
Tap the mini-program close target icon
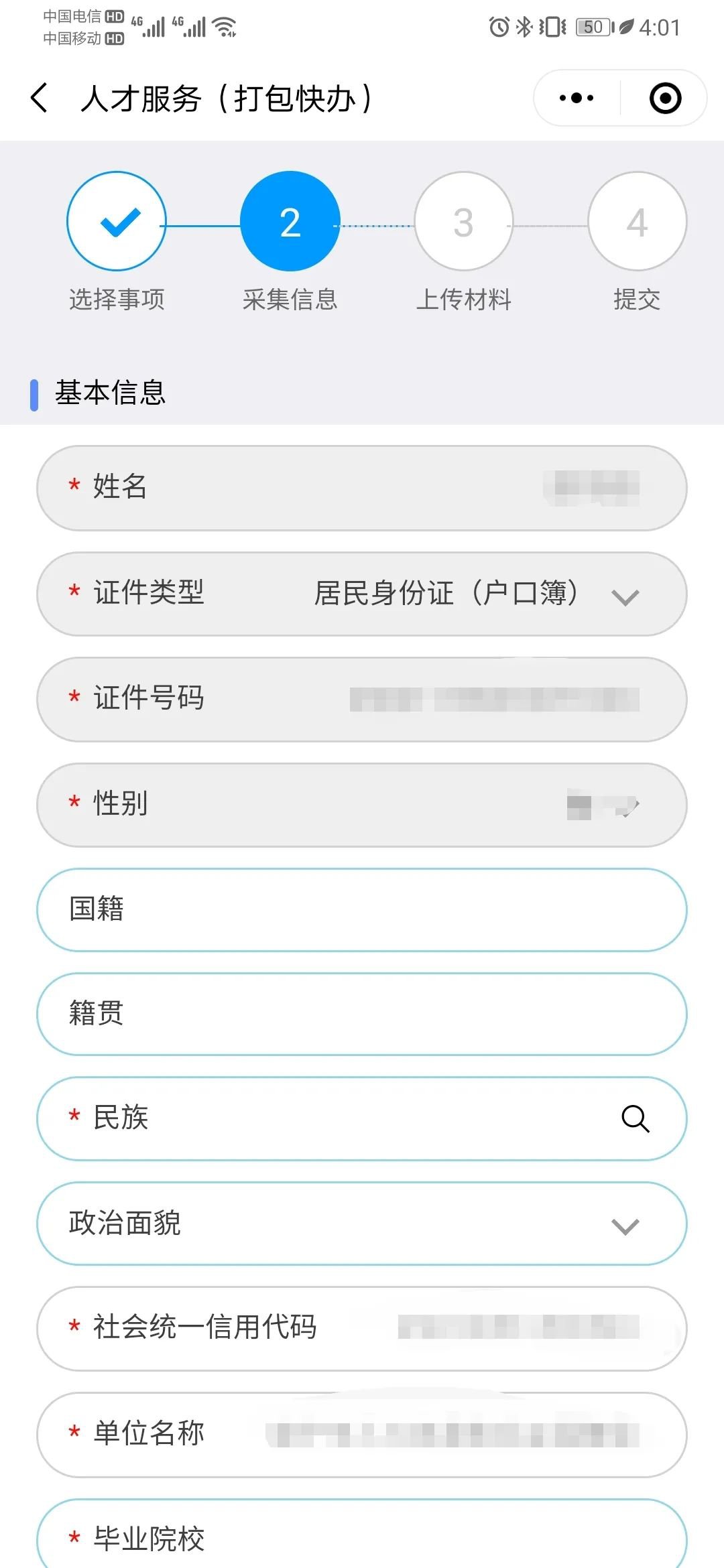pyautogui.click(x=665, y=98)
